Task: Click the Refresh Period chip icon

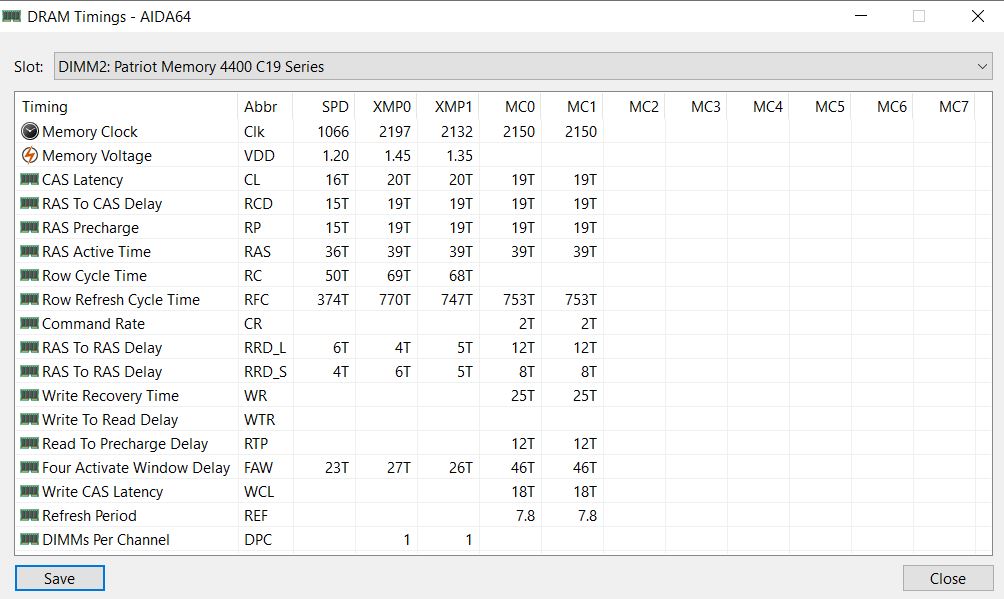Action: coord(29,516)
